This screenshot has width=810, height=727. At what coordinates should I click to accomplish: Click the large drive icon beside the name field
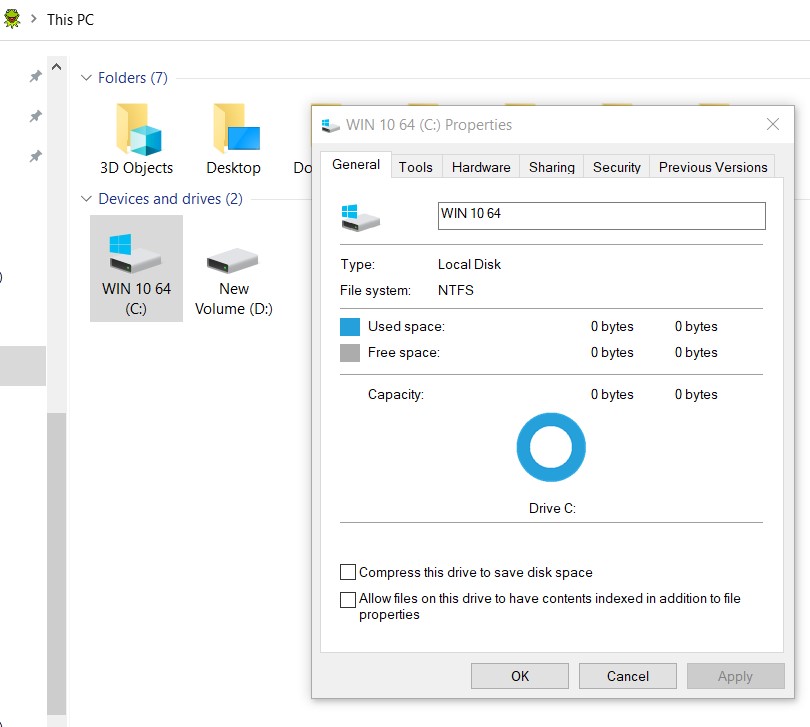[x=360, y=217]
